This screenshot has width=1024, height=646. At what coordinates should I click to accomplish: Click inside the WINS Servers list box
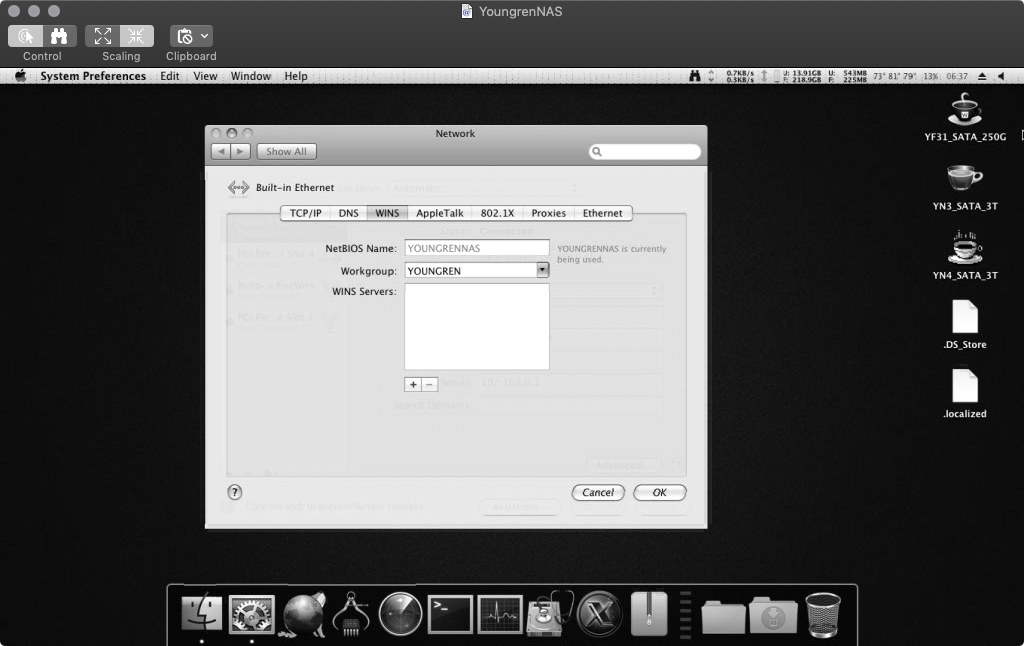(477, 327)
